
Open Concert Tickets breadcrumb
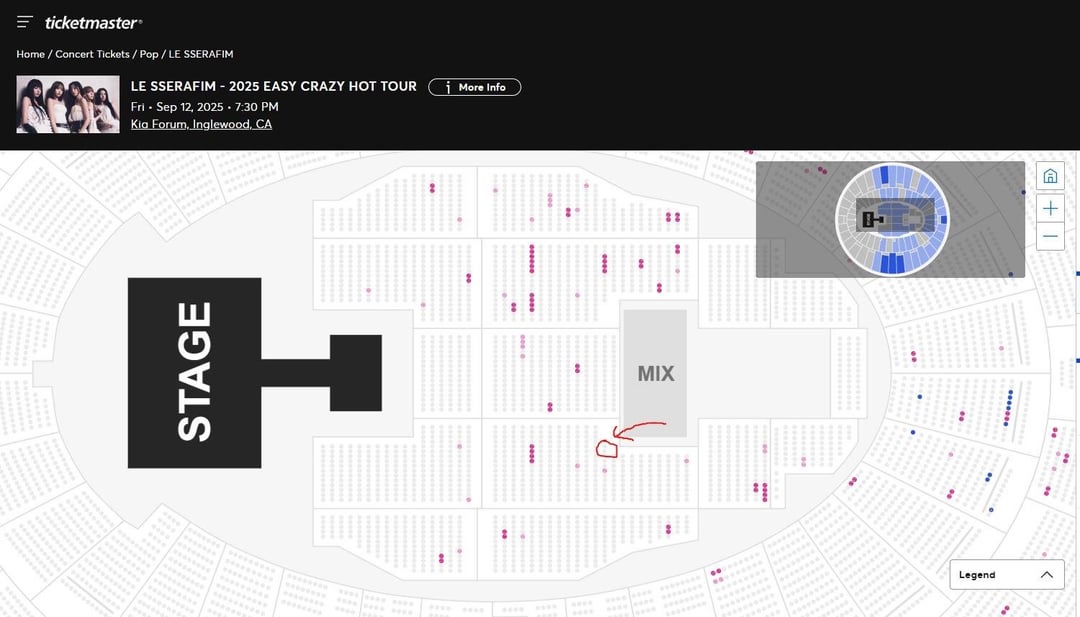coord(92,54)
